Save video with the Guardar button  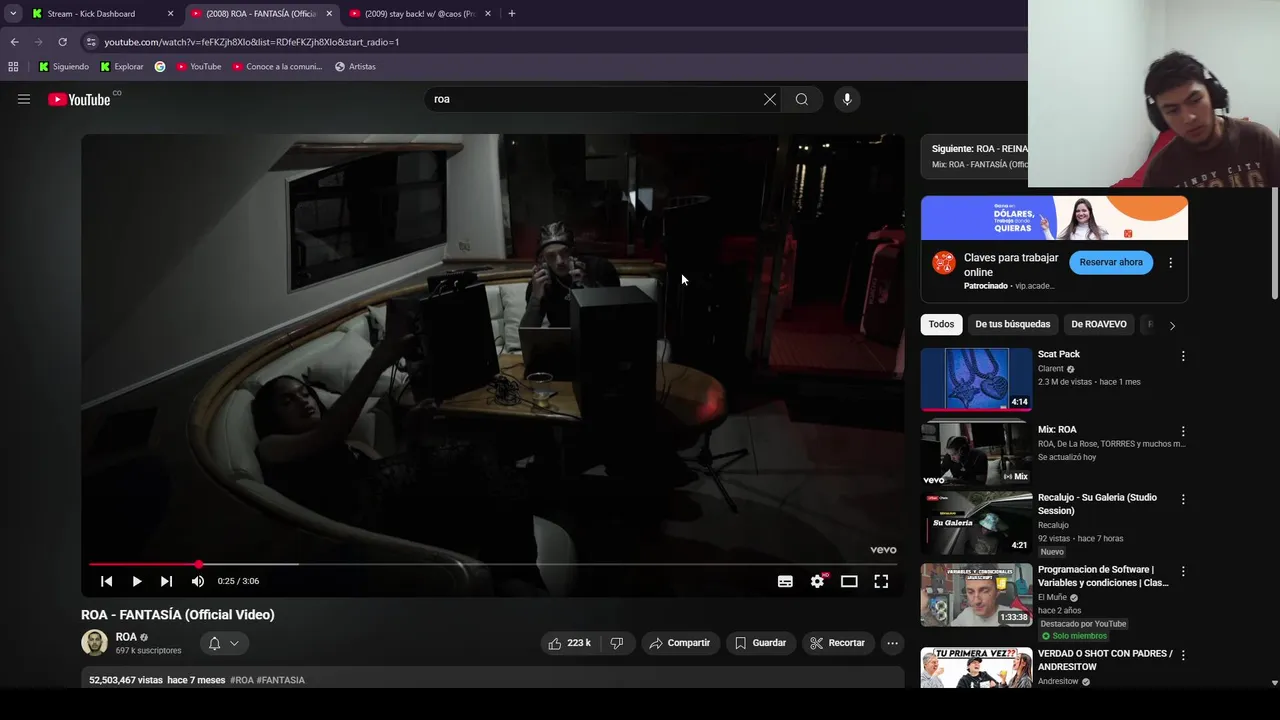point(761,643)
